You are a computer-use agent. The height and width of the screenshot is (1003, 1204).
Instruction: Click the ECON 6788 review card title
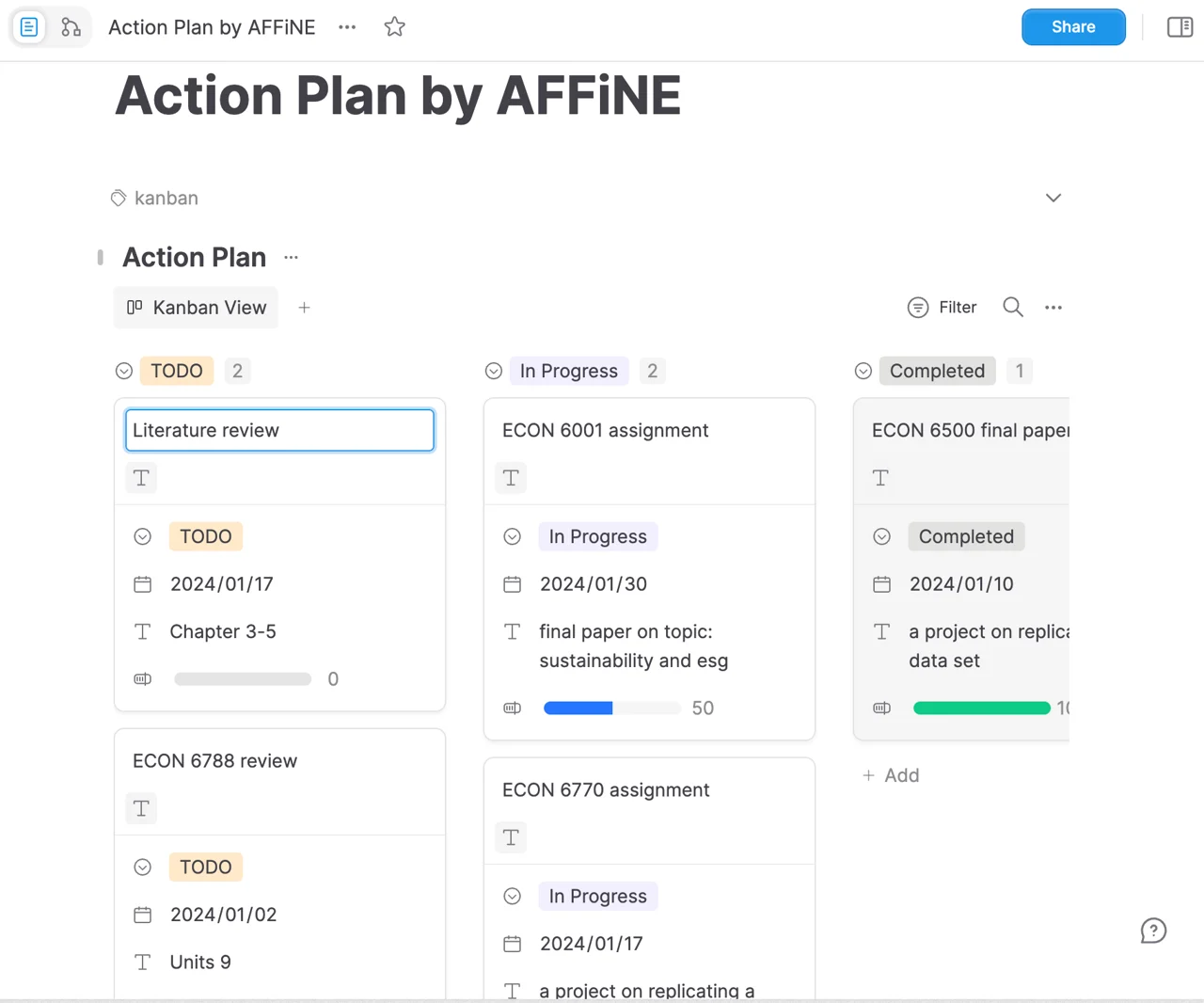214,760
